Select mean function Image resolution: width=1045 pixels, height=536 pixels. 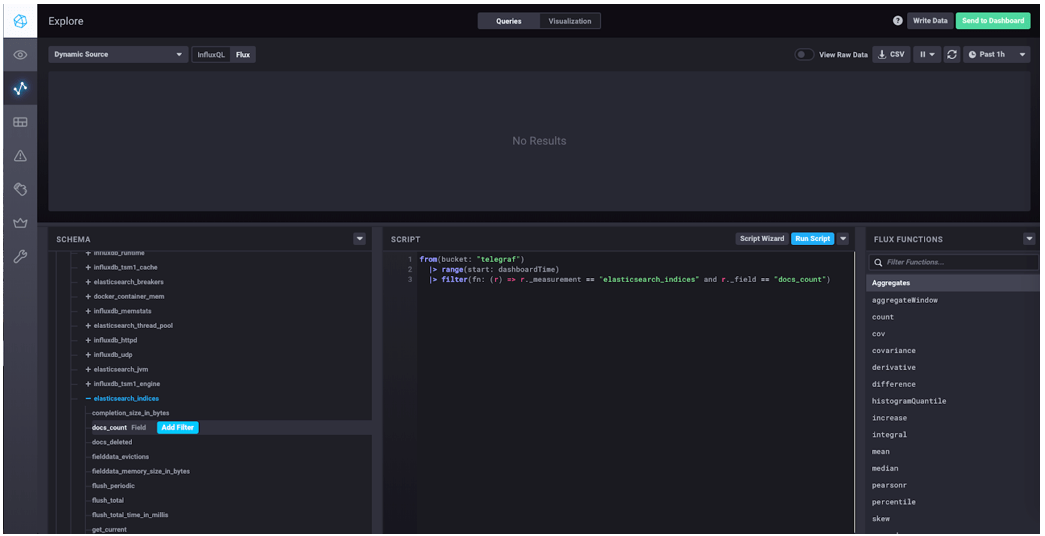tap(880, 451)
